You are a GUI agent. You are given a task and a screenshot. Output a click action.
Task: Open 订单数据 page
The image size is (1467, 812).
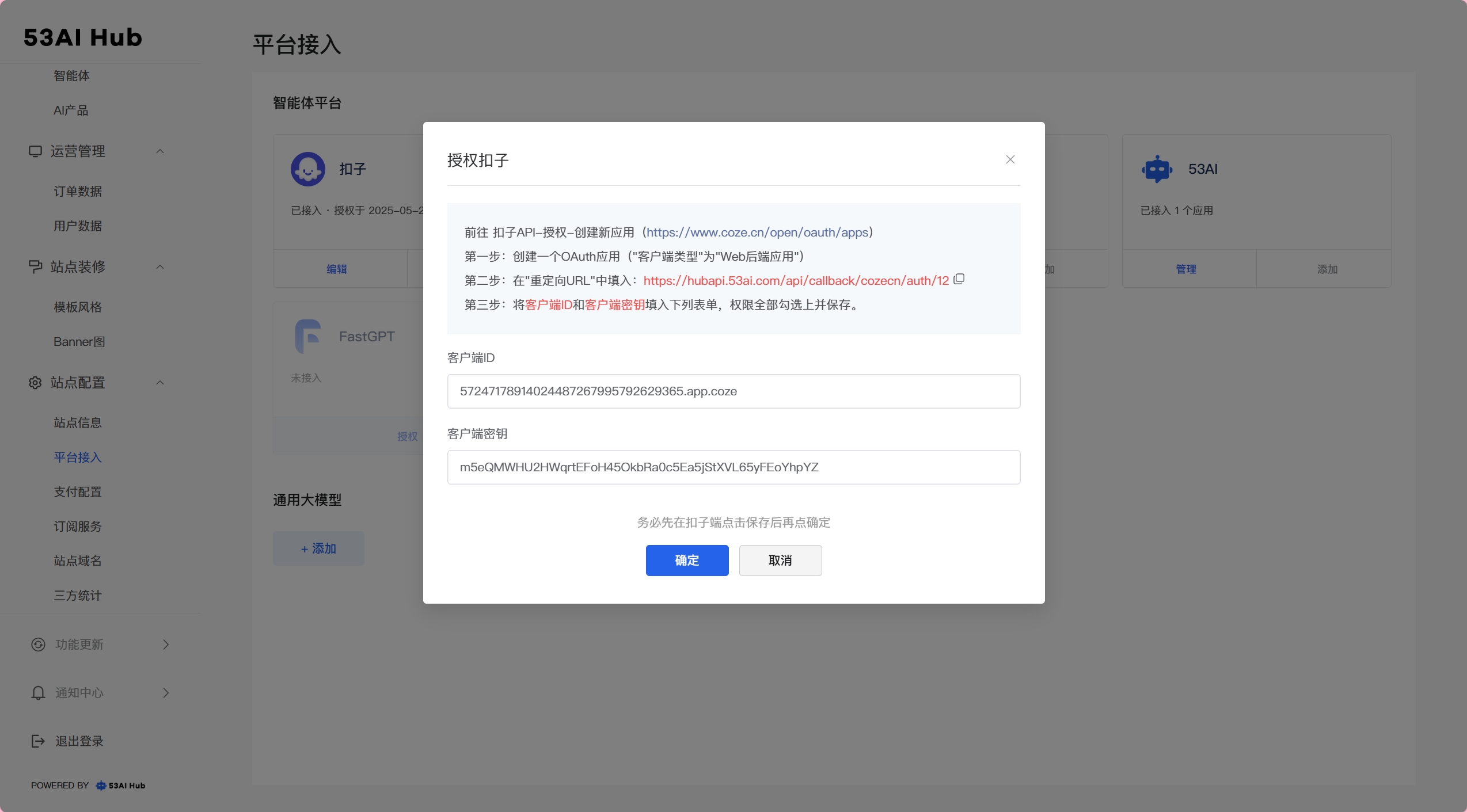click(x=78, y=191)
